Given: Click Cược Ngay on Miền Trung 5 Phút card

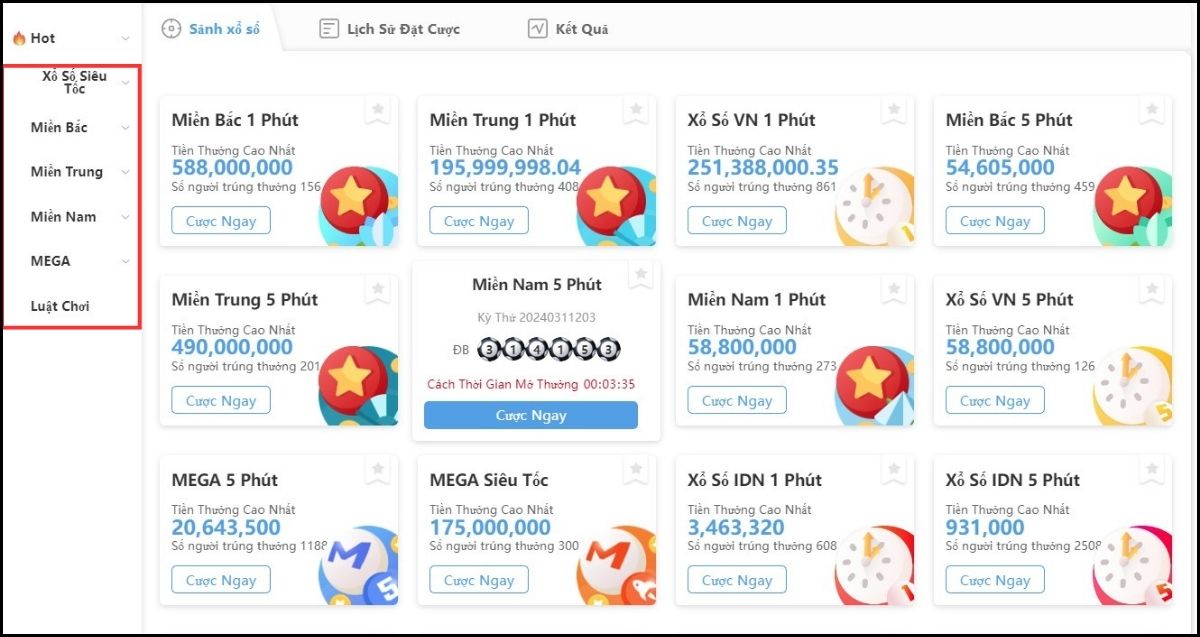Looking at the screenshot, I should pyautogui.click(x=221, y=401).
